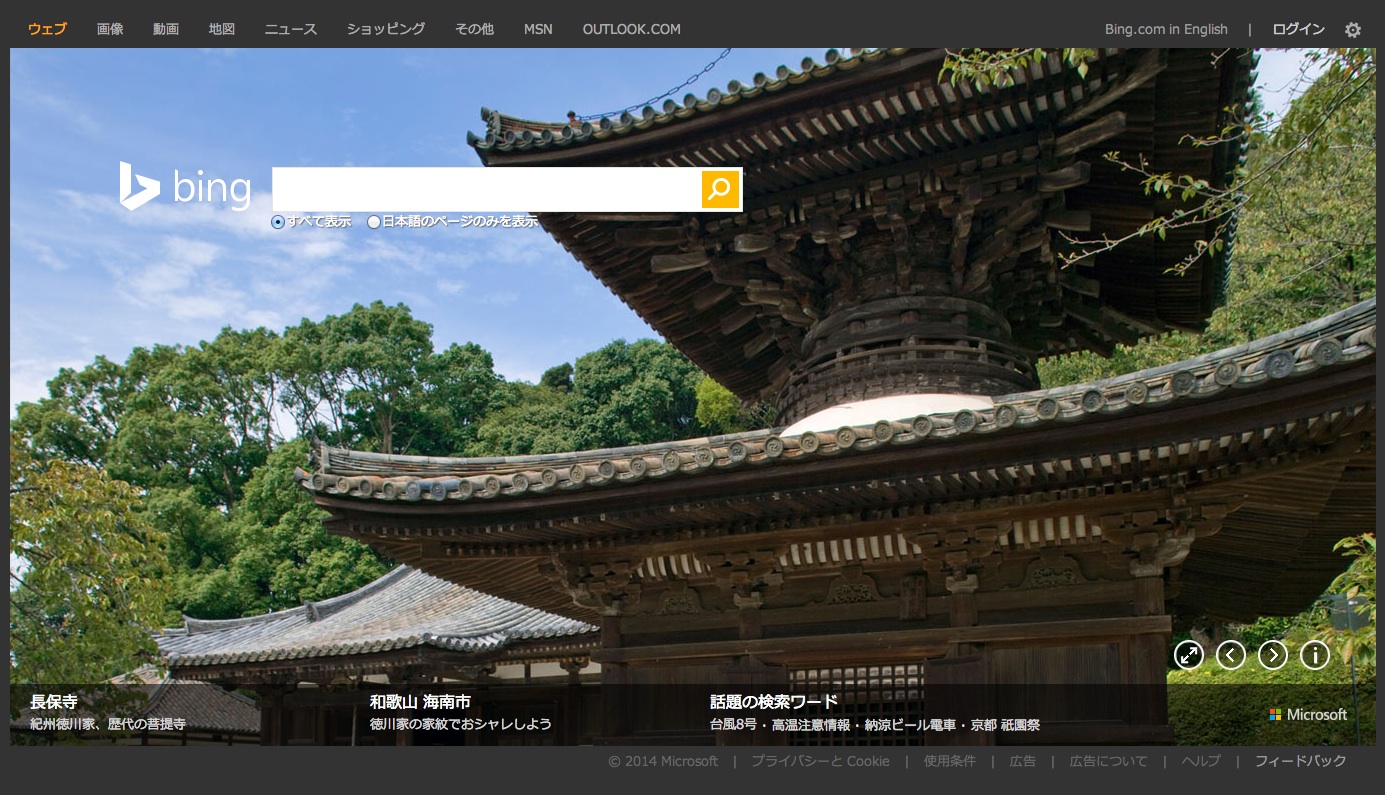This screenshot has width=1385, height=795.
Task: Show image info with the i icon
Action: (x=1314, y=655)
